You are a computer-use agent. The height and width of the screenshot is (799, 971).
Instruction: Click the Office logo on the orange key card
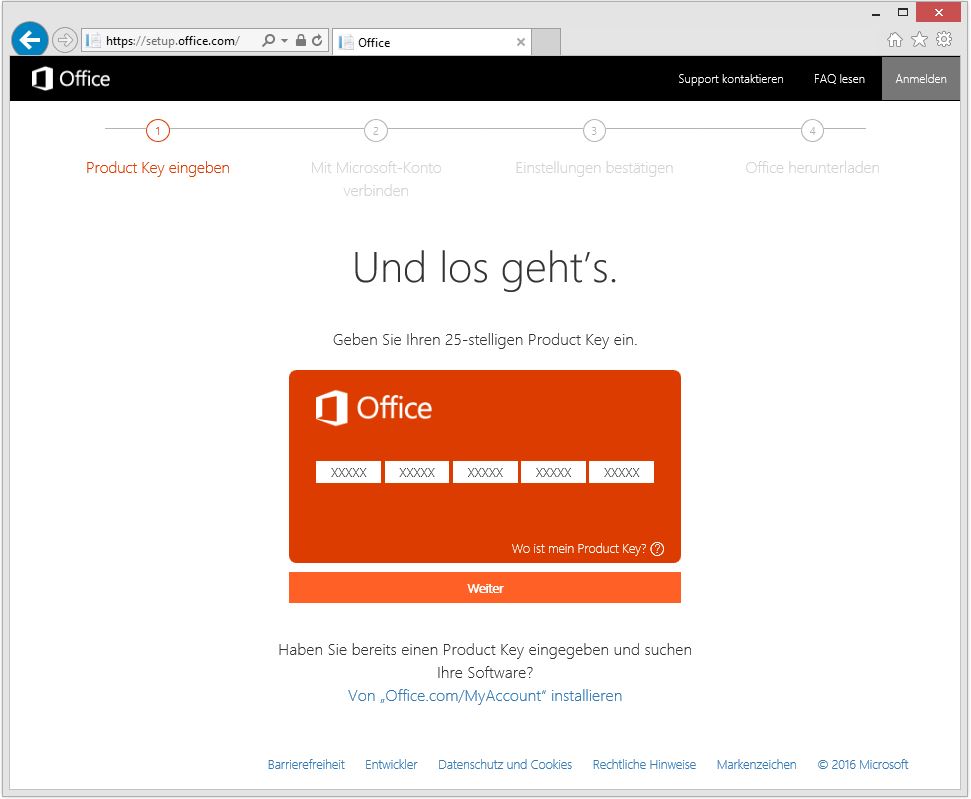[x=372, y=407]
